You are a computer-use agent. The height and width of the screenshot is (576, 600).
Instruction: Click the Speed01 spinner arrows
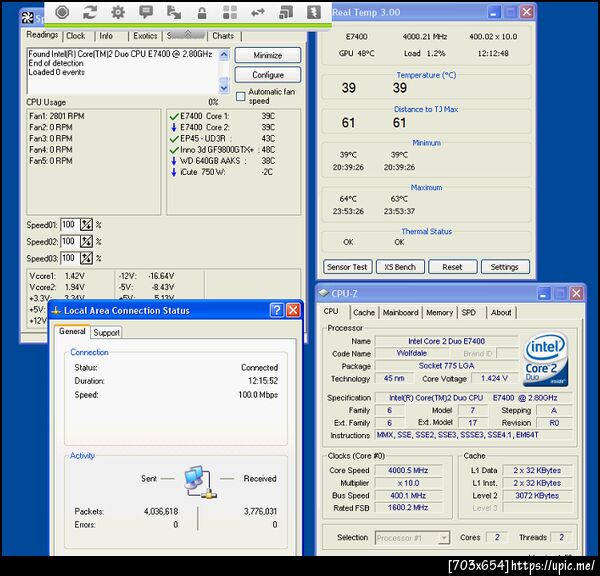coord(86,225)
